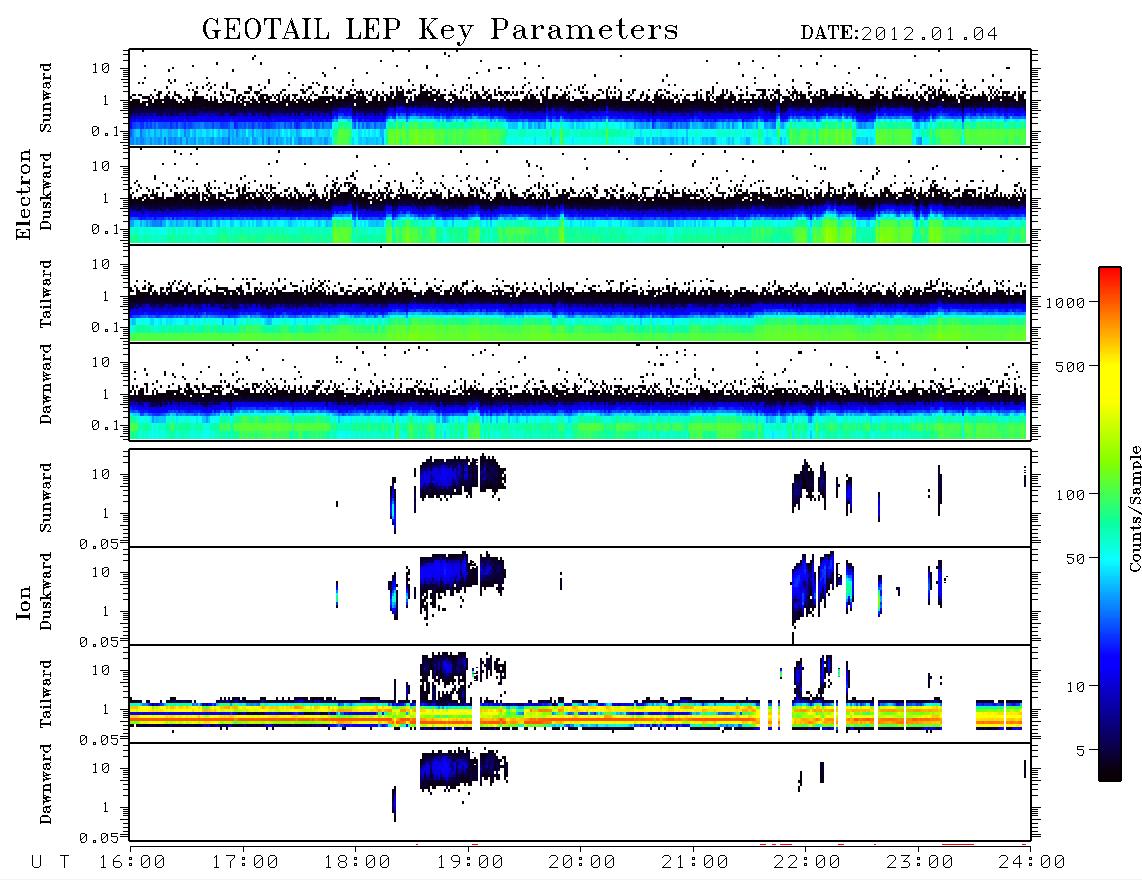
Task: Click the 1000 colorbar tick value
Action: click(x=1066, y=303)
